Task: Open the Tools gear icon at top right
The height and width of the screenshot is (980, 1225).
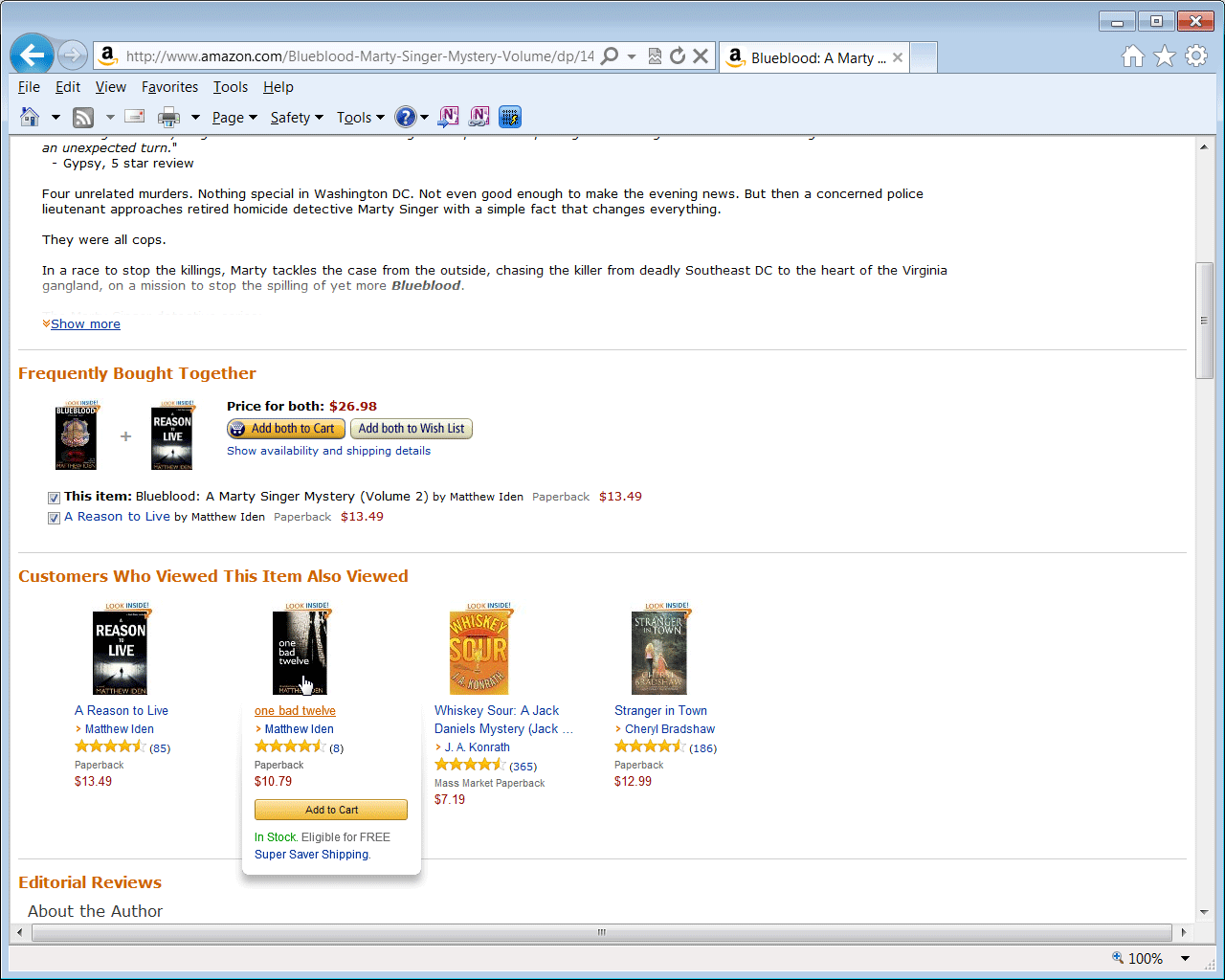Action: pyautogui.click(x=1196, y=56)
